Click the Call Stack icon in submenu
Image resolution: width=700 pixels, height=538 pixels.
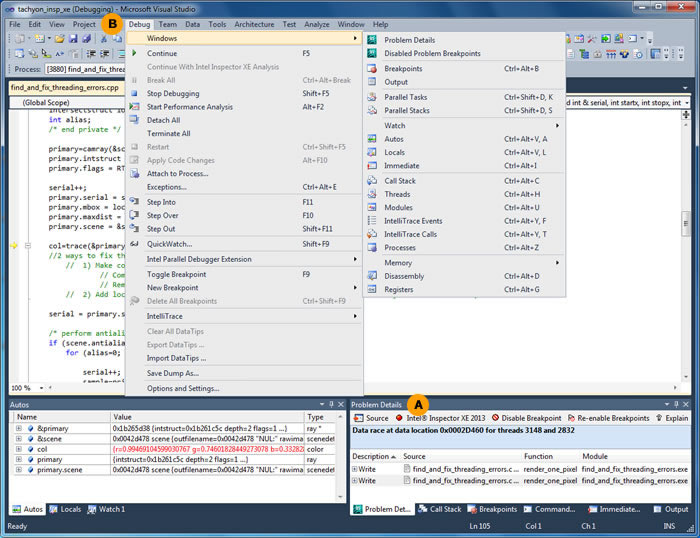click(372, 180)
